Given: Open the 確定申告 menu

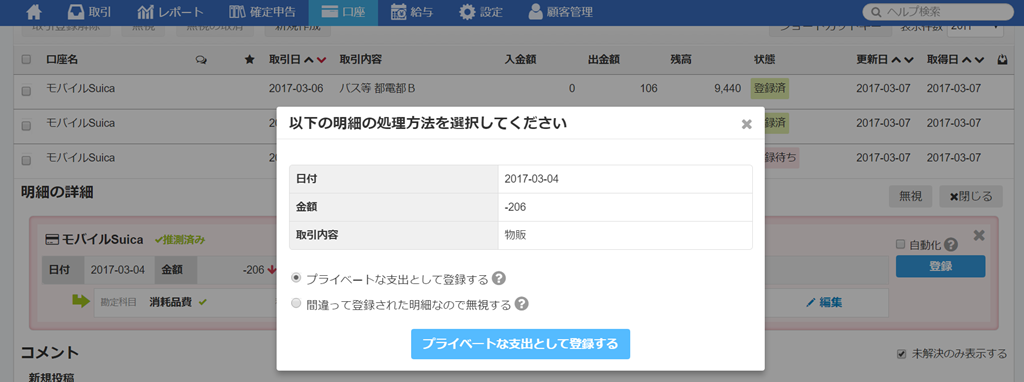Looking at the screenshot, I should (x=263, y=12).
